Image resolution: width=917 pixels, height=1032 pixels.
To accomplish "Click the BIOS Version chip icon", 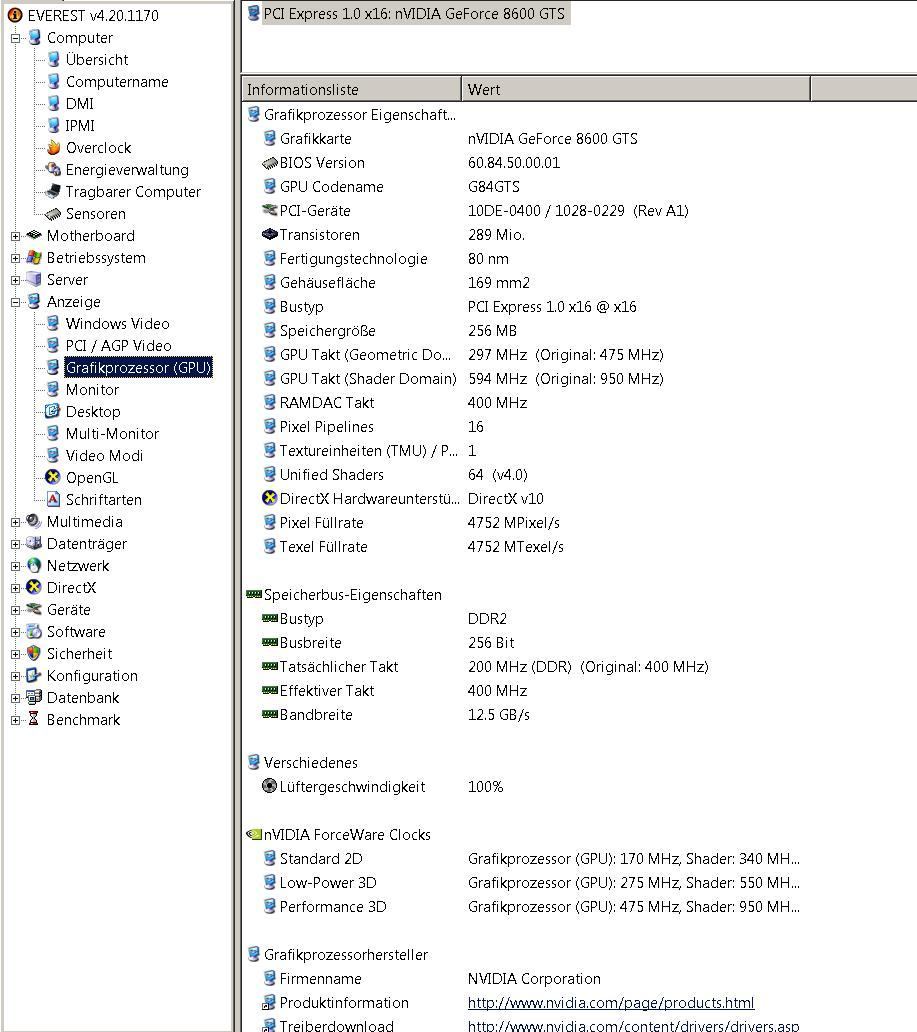I will coord(269,163).
